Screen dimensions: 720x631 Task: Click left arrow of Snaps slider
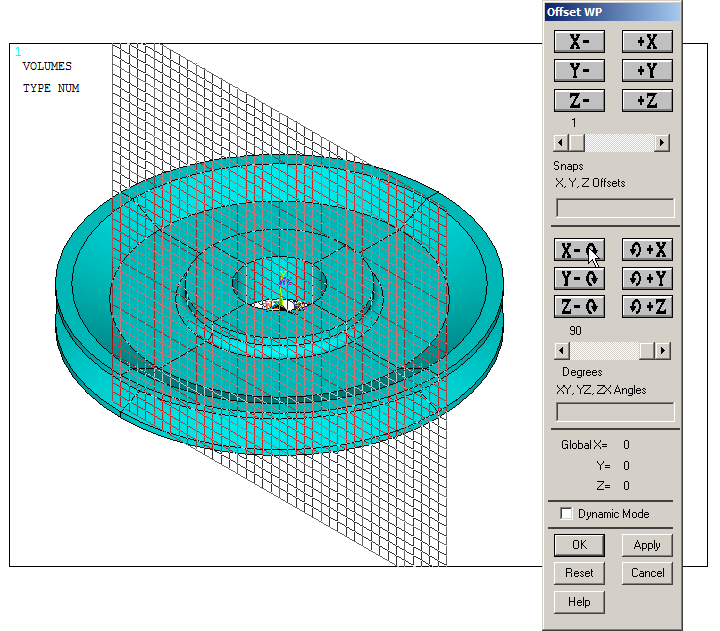[x=561, y=143]
